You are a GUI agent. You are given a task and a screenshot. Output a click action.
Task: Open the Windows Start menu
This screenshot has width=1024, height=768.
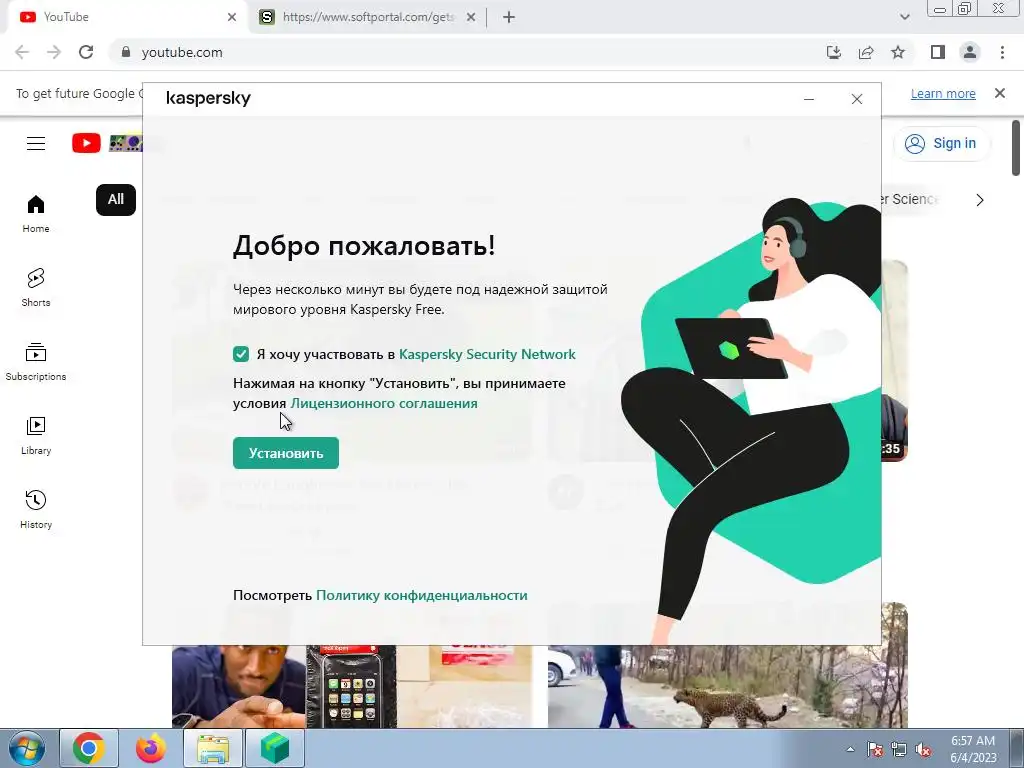[x=26, y=748]
